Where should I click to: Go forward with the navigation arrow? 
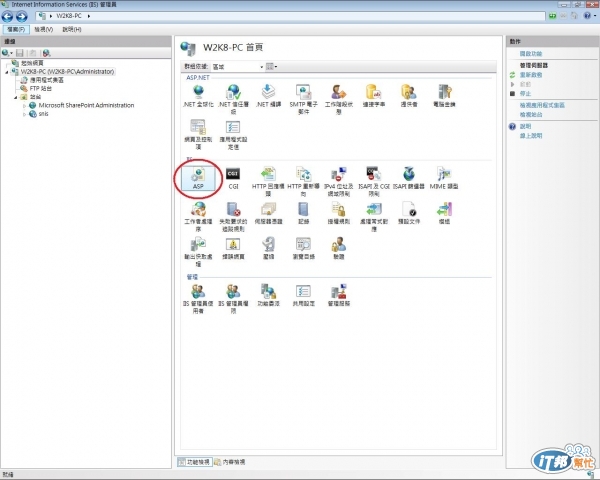click(22, 16)
